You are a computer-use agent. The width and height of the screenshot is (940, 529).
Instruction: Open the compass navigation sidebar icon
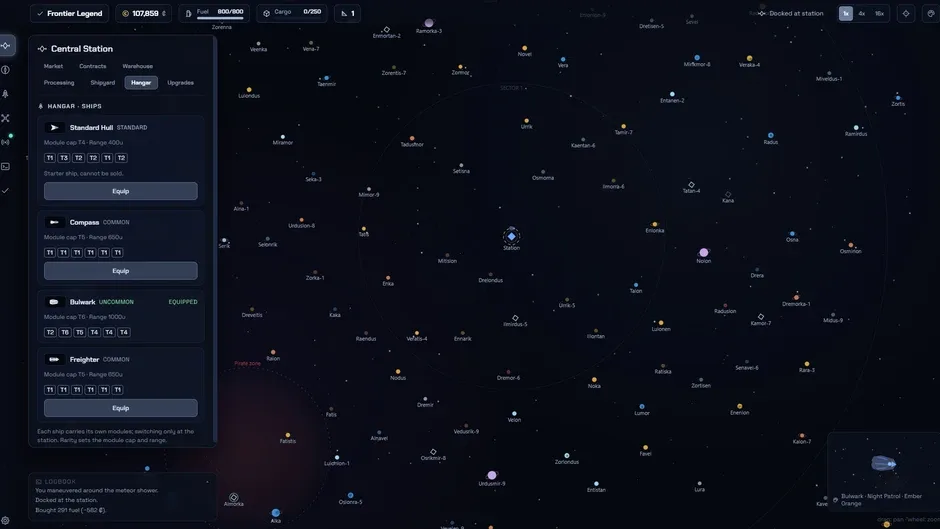click(x=5, y=70)
